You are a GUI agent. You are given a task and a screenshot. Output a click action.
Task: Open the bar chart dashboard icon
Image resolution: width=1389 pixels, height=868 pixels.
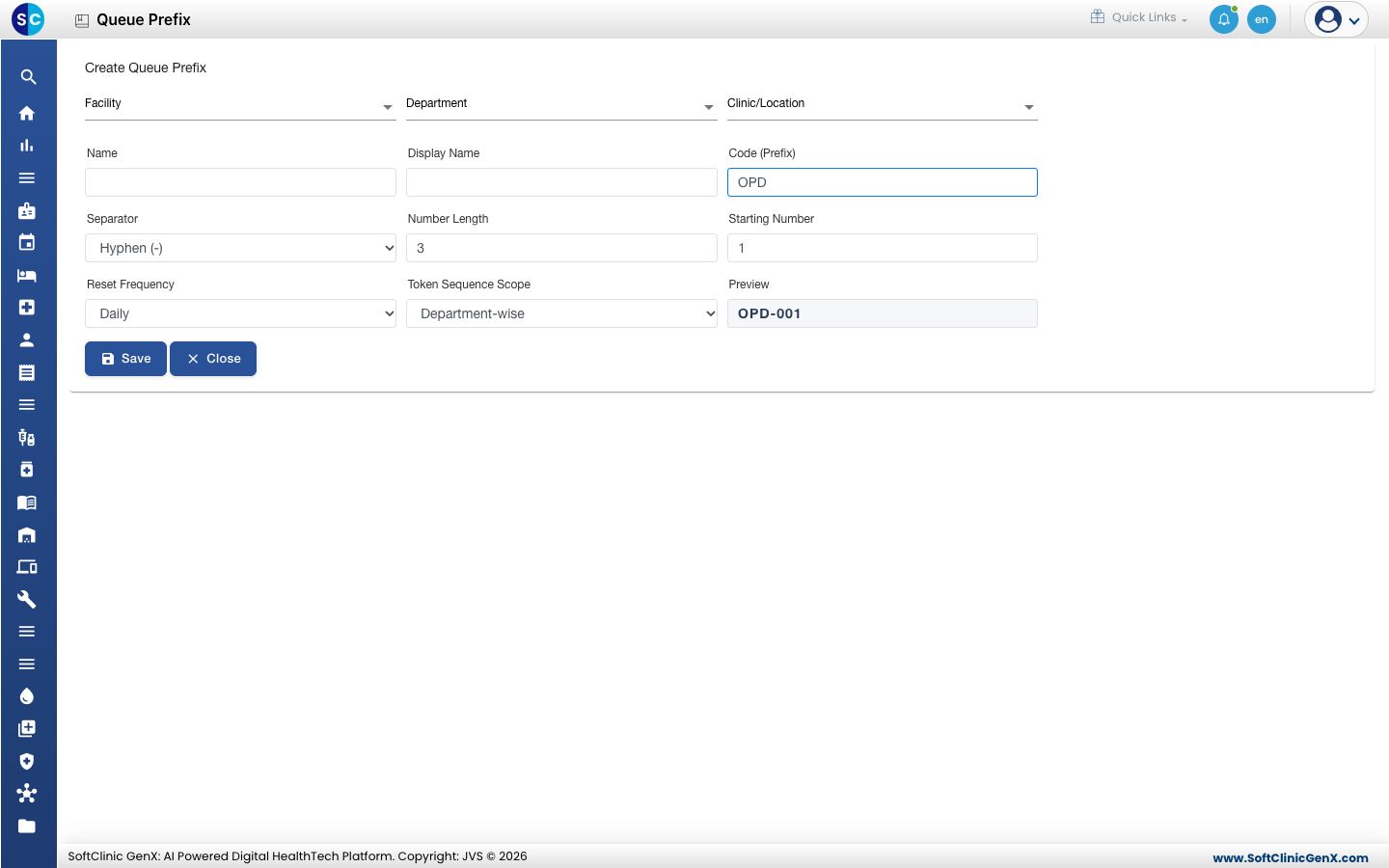point(27,146)
